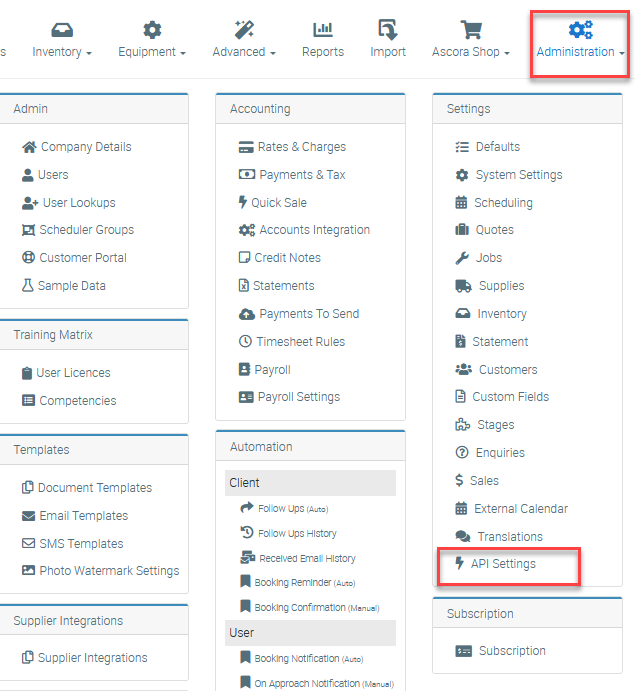Image resolution: width=635 pixels, height=691 pixels.
Task: Click the Enquiries question mark icon
Action: coord(462,453)
